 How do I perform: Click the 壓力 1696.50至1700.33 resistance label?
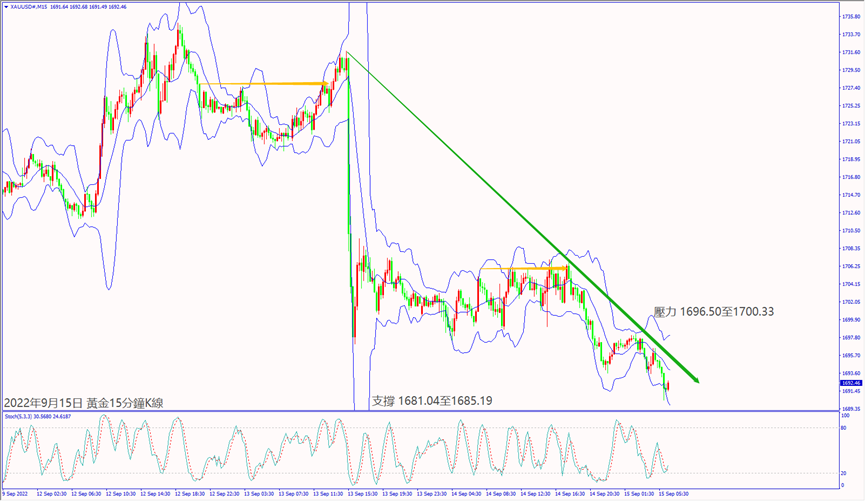click(x=712, y=312)
